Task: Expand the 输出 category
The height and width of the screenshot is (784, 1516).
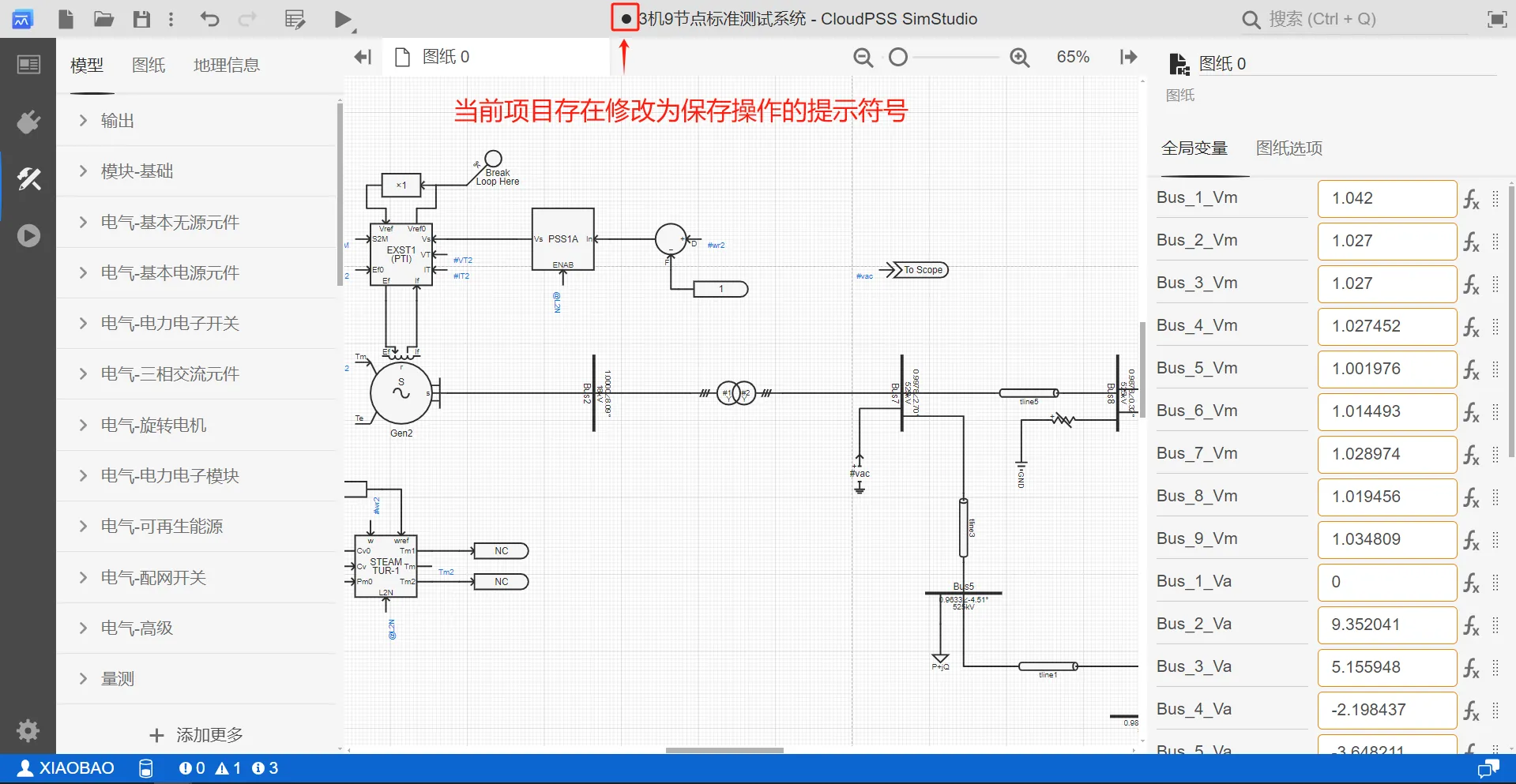Action: coord(197,121)
